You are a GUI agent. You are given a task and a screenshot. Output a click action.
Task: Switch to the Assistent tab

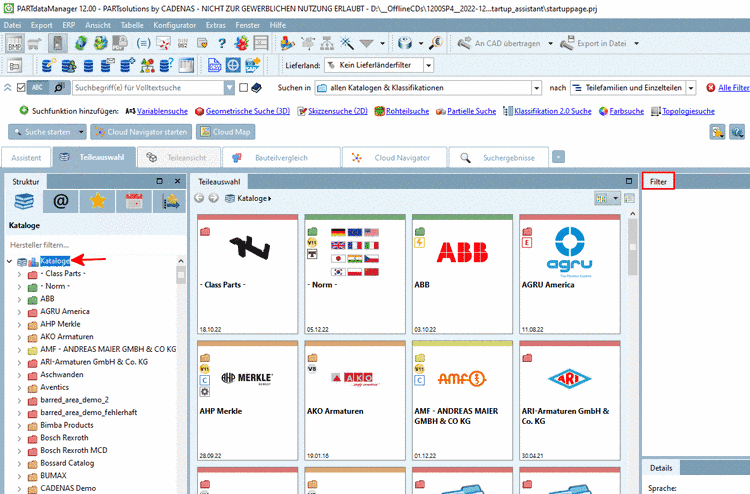(x=26, y=157)
